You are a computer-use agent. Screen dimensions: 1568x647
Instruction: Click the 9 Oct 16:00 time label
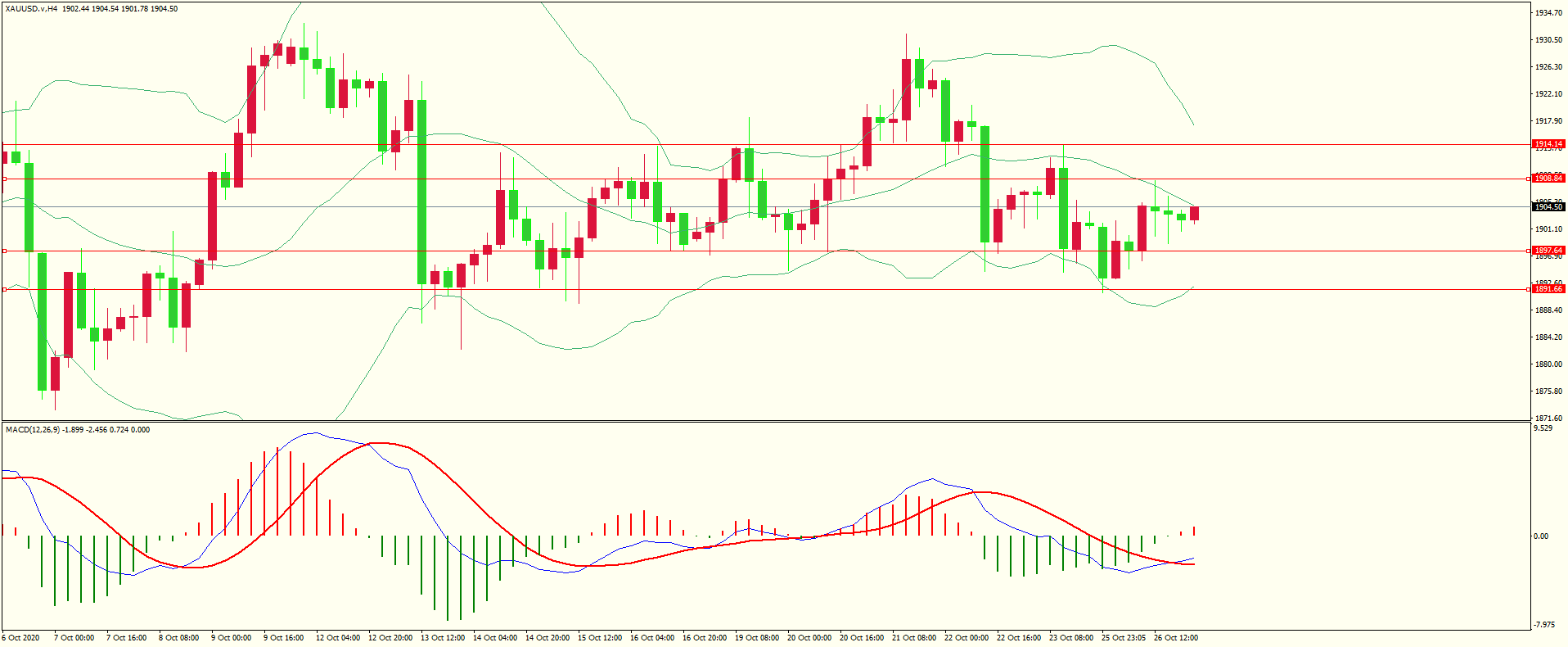tap(284, 638)
